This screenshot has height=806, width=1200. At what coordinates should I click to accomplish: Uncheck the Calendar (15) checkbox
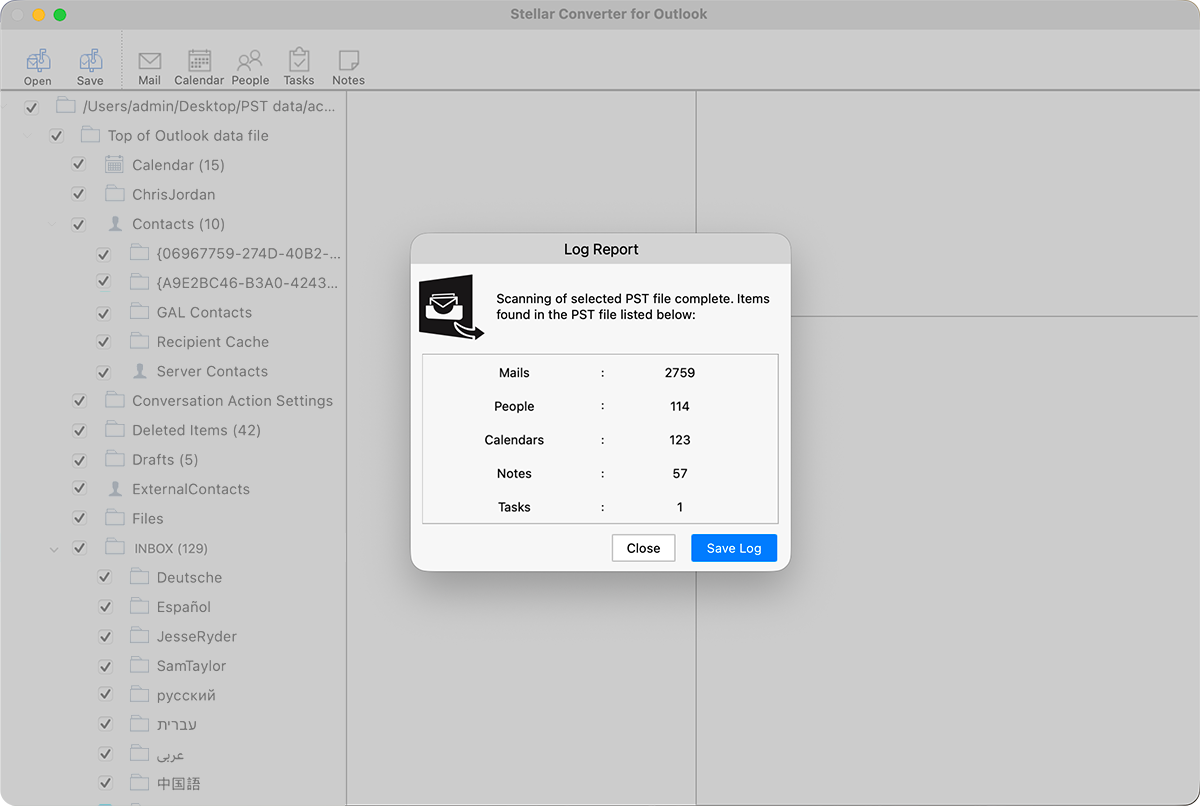[x=79, y=165]
